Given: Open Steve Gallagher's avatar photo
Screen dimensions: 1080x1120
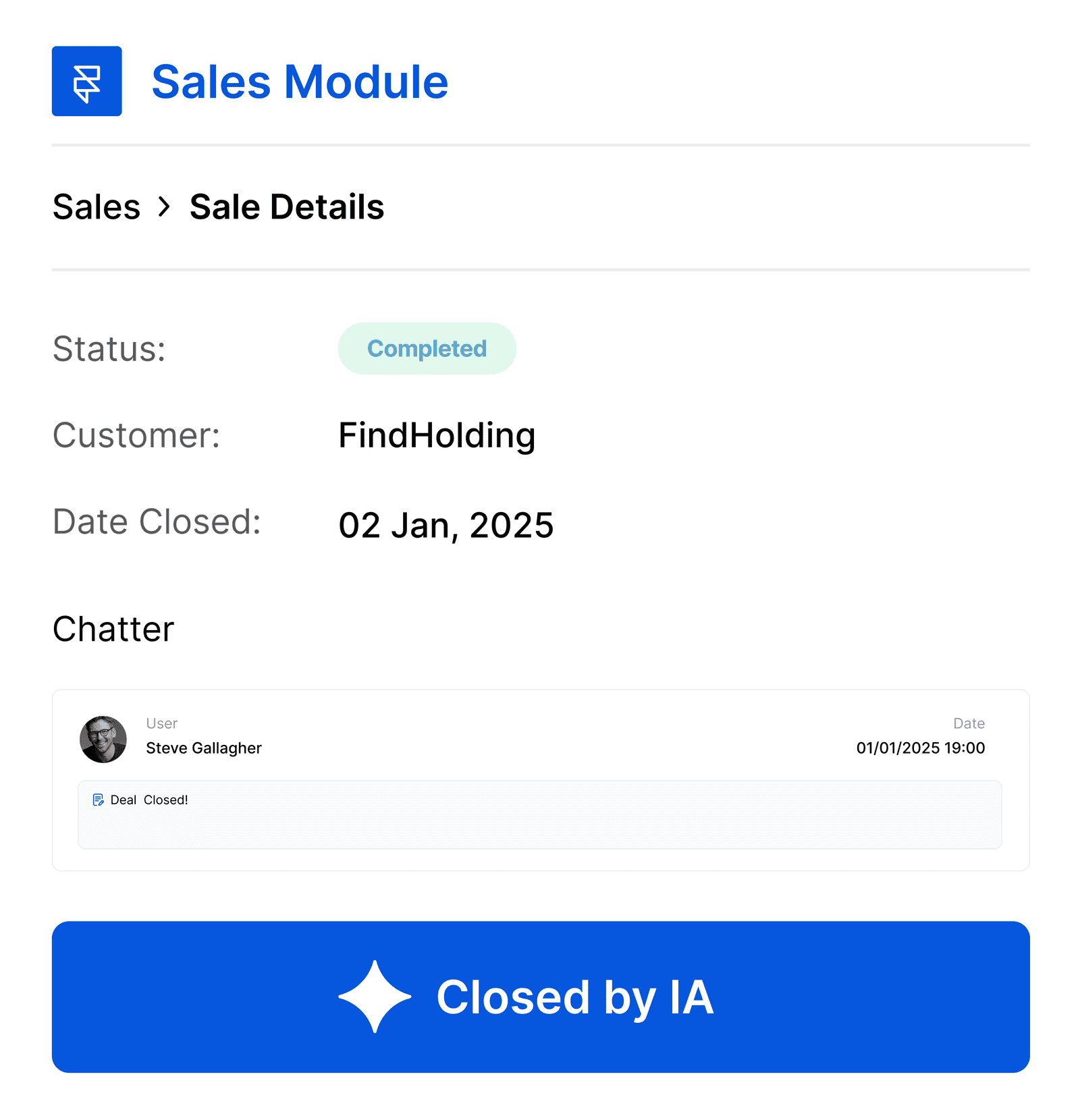Looking at the screenshot, I should pyautogui.click(x=103, y=739).
